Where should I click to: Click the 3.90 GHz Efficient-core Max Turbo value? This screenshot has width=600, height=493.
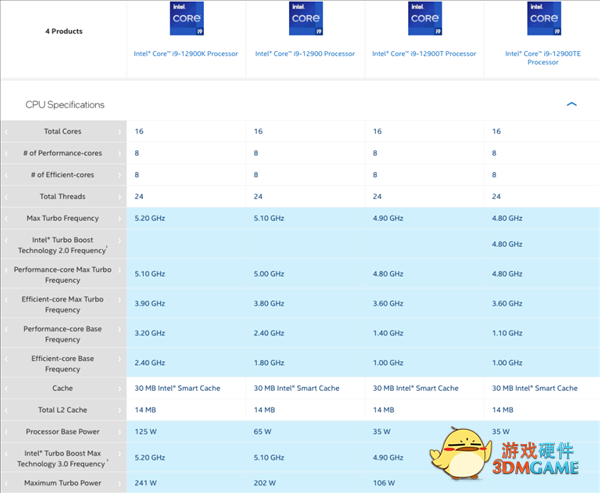[x=150, y=304]
